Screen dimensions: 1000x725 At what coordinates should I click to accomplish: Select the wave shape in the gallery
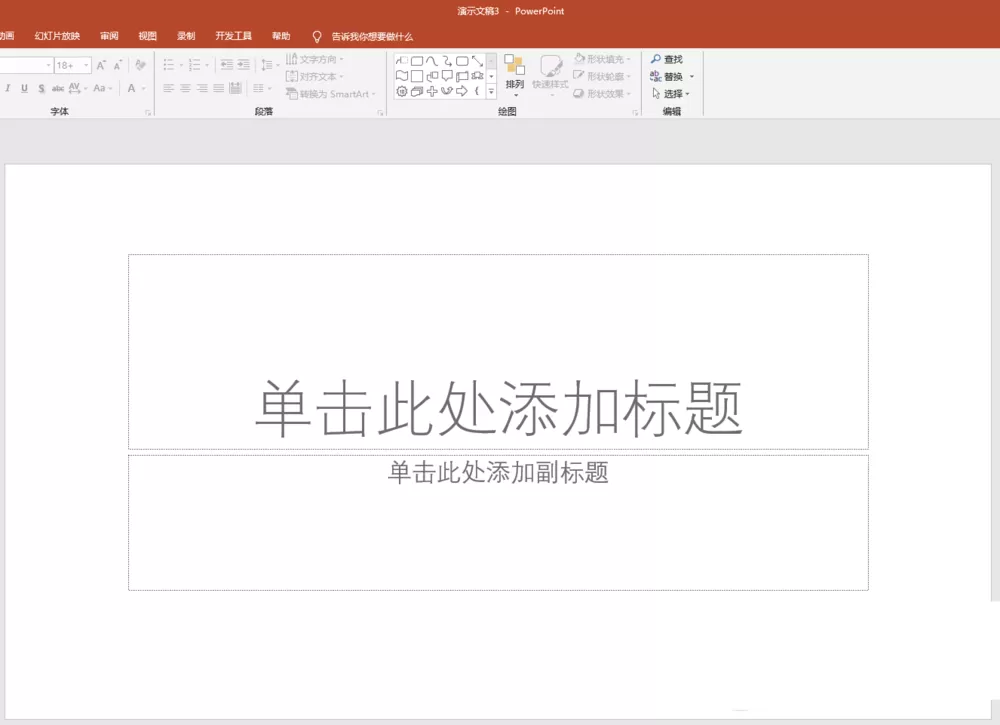pyautogui.click(x=402, y=76)
